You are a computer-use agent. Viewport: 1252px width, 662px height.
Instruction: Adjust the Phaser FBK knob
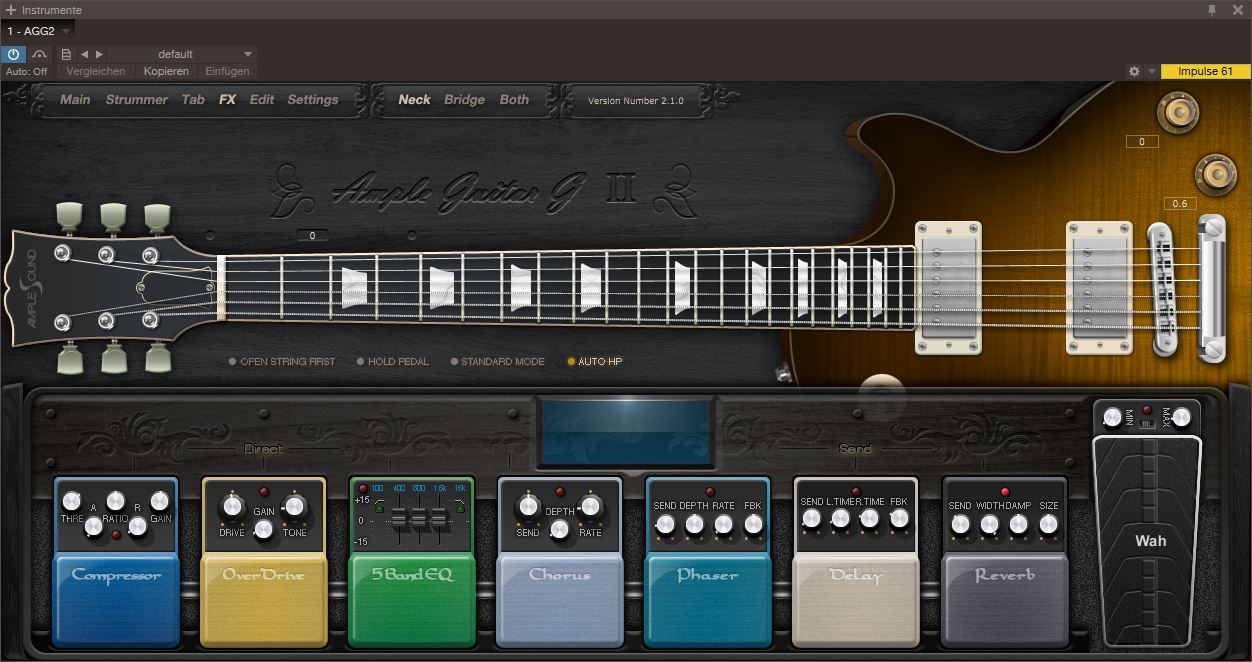[x=753, y=524]
